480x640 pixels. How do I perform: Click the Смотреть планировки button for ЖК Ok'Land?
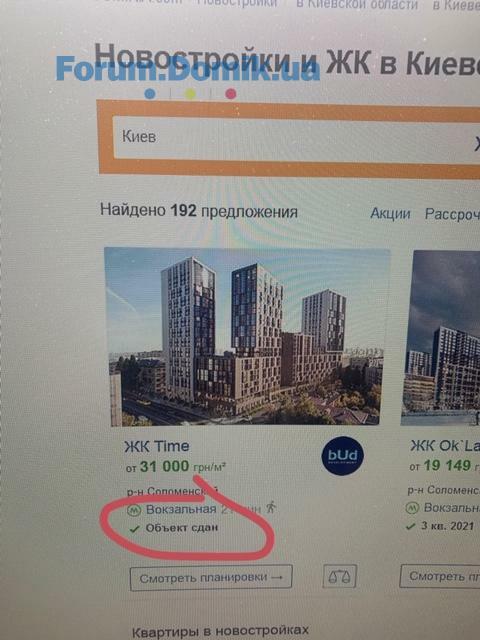coord(440,576)
